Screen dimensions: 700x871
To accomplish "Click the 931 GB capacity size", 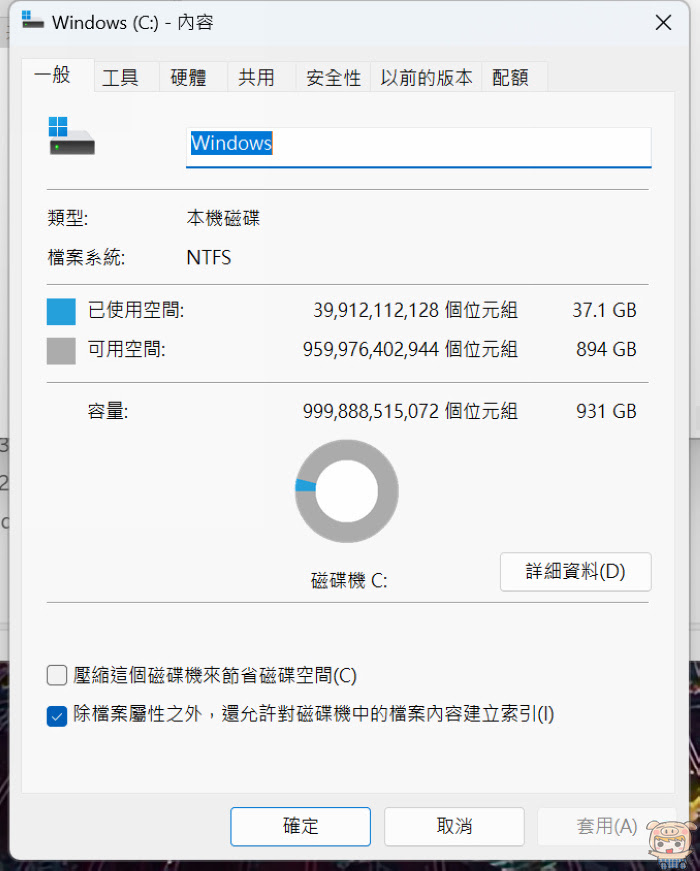I will pyautogui.click(x=606, y=412).
